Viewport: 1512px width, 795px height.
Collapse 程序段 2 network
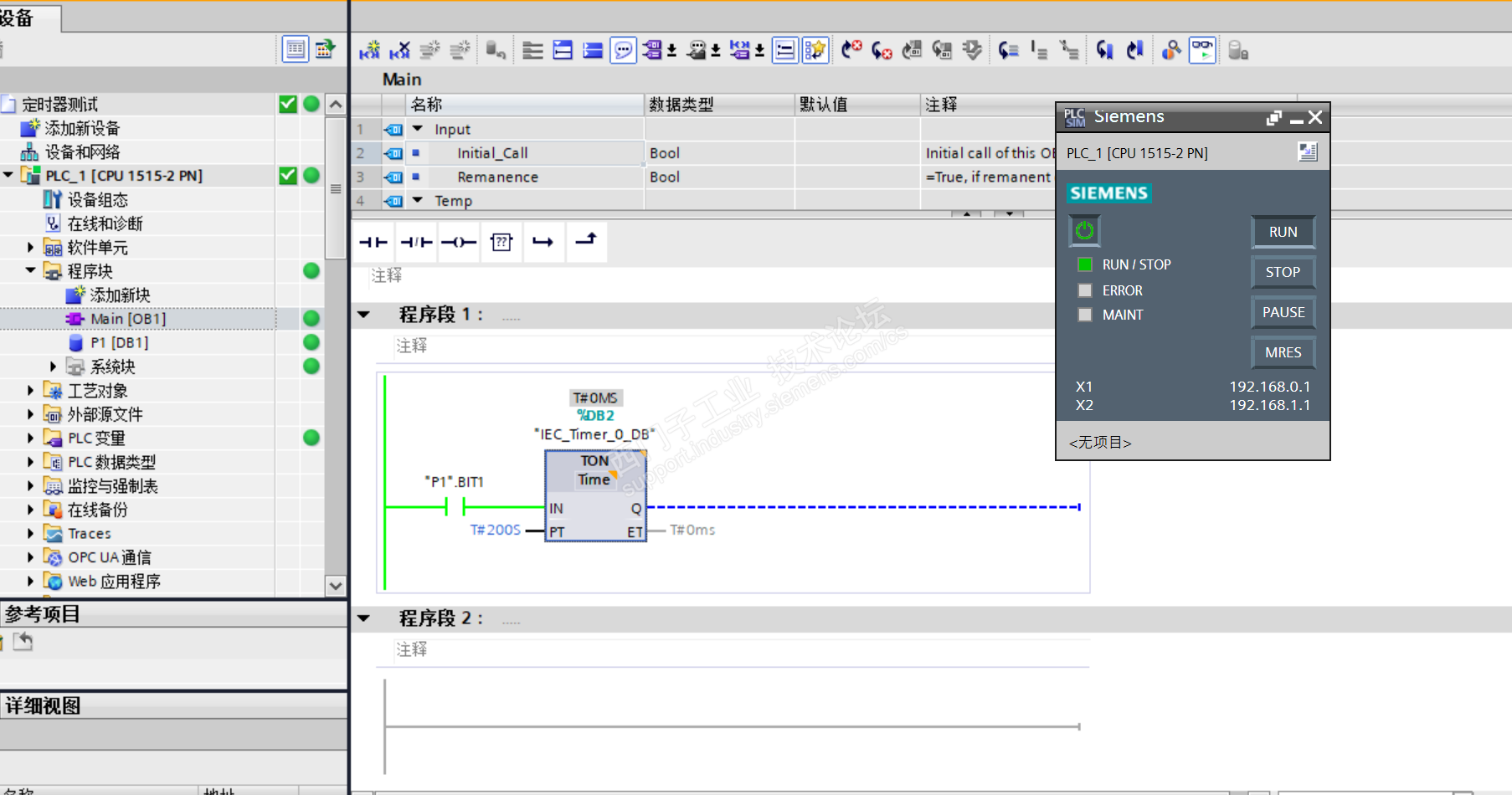(x=363, y=618)
